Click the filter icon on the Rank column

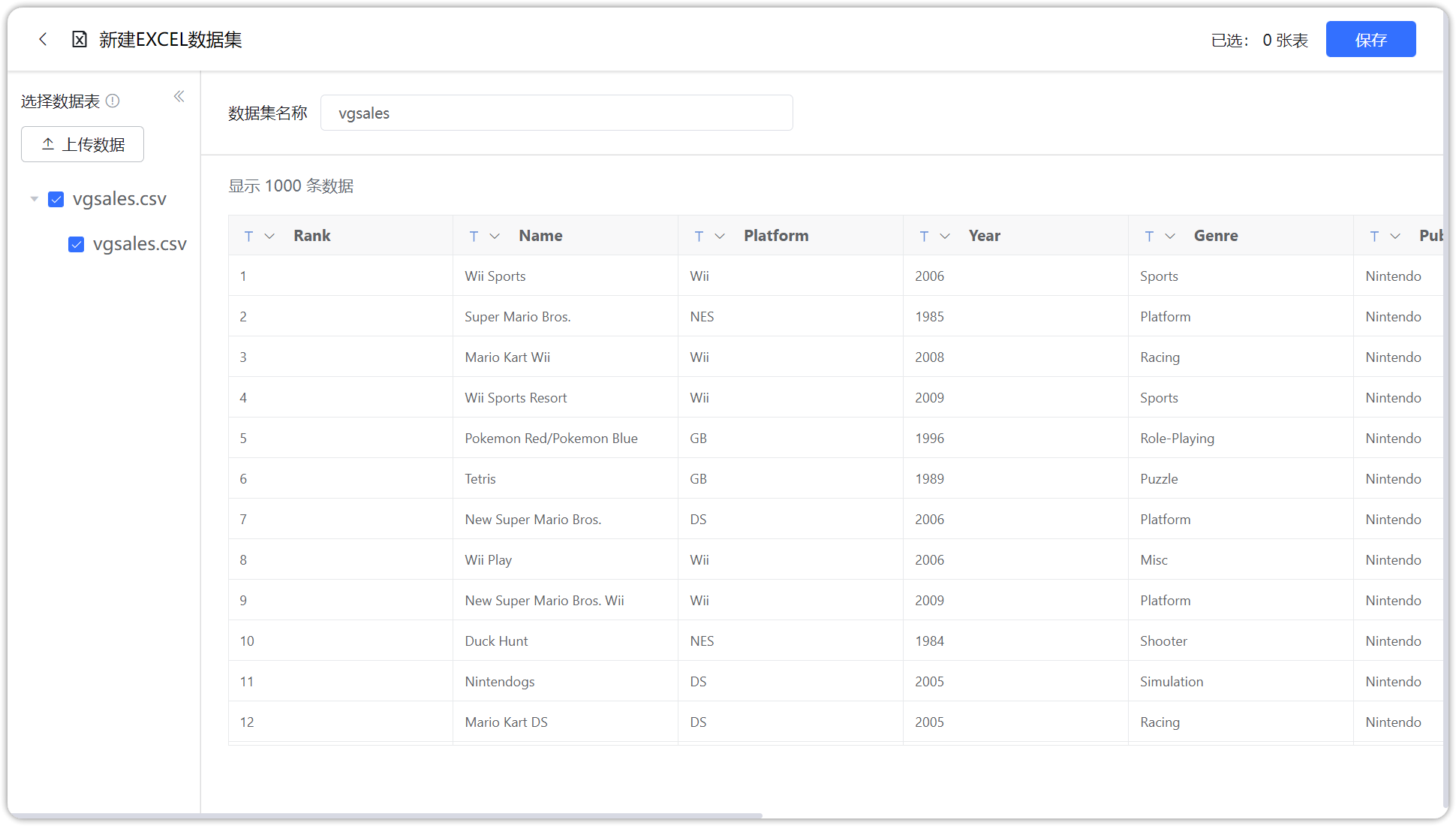point(248,236)
